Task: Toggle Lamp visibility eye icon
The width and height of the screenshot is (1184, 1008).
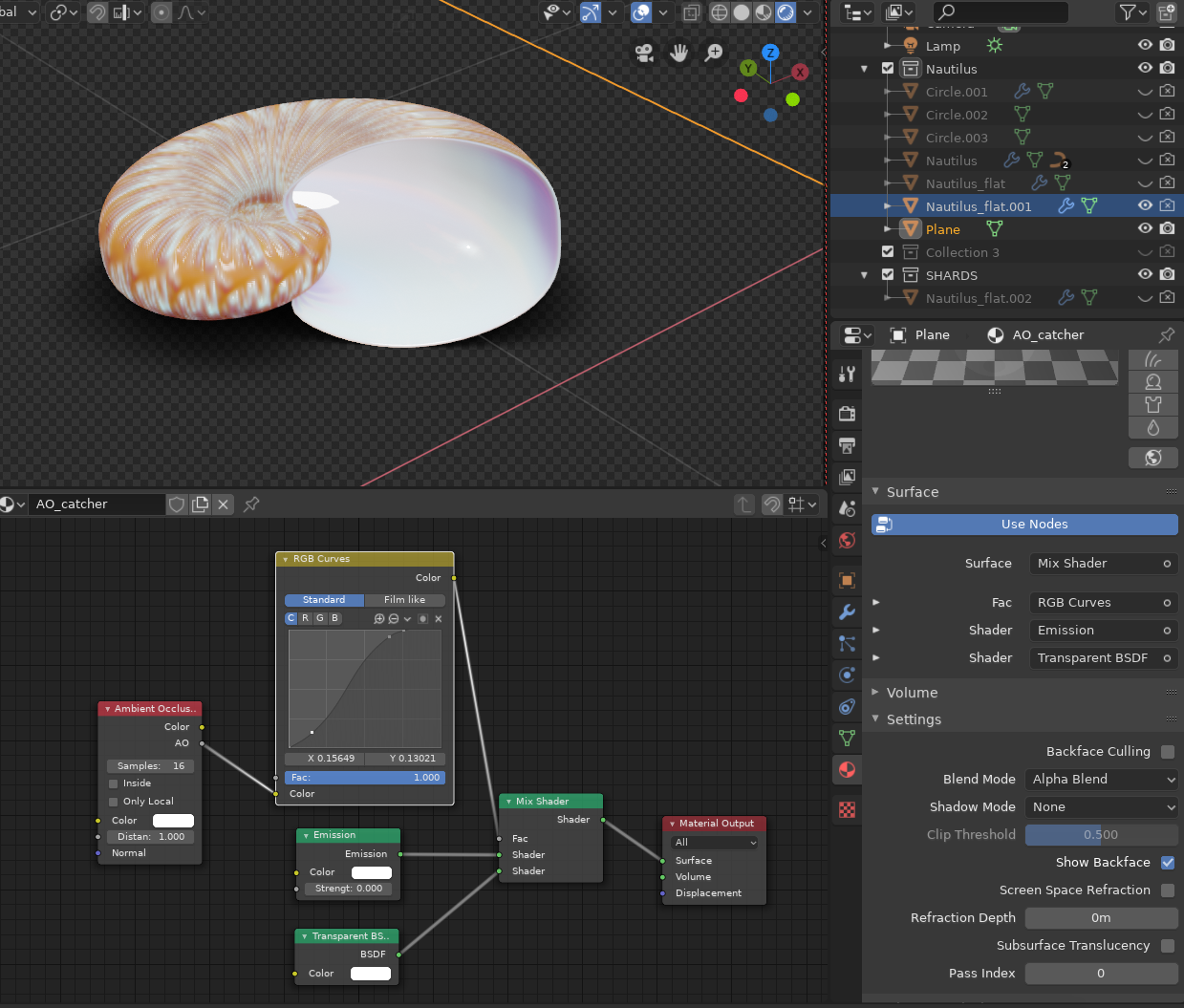Action: pyautogui.click(x=1145, y=46)
